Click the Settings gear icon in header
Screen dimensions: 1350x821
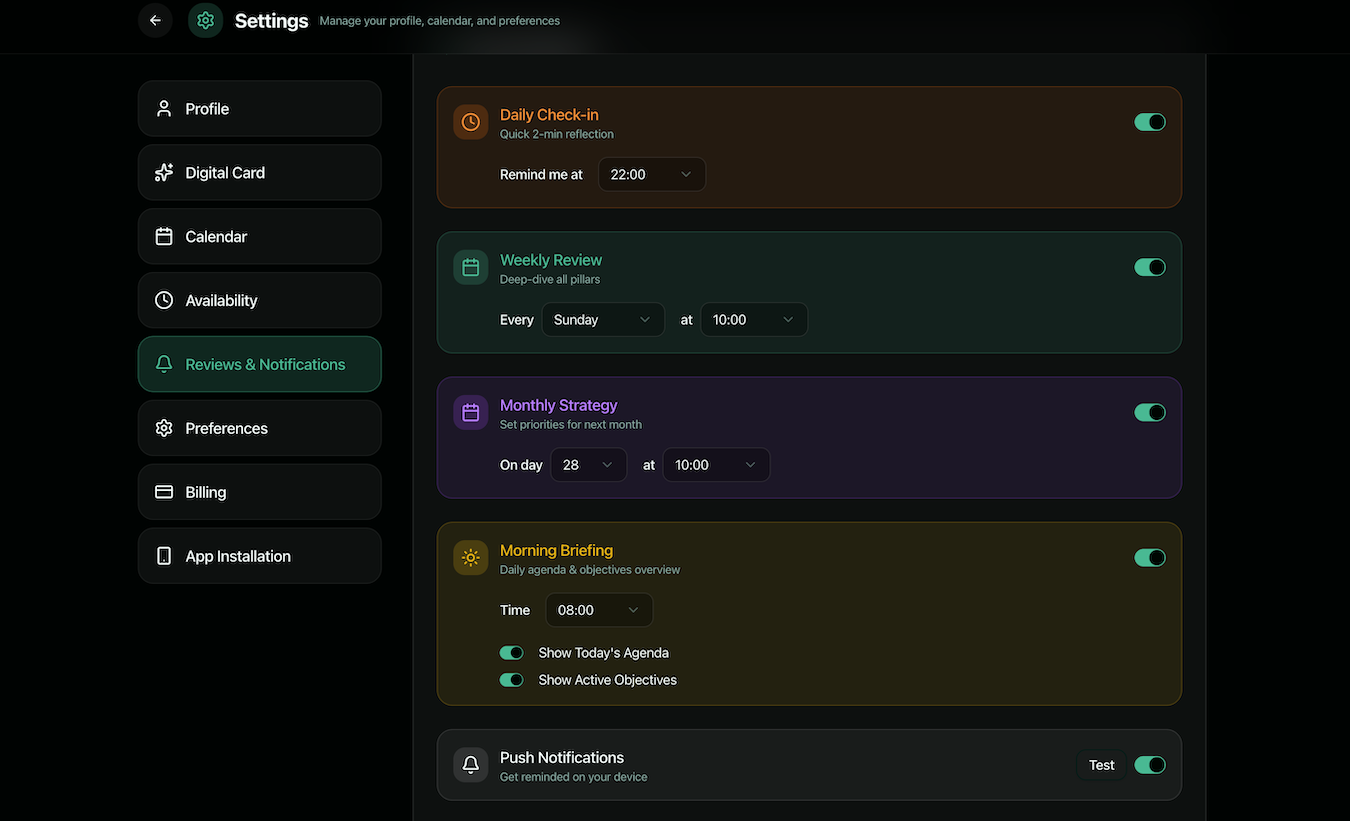[206, 20]
